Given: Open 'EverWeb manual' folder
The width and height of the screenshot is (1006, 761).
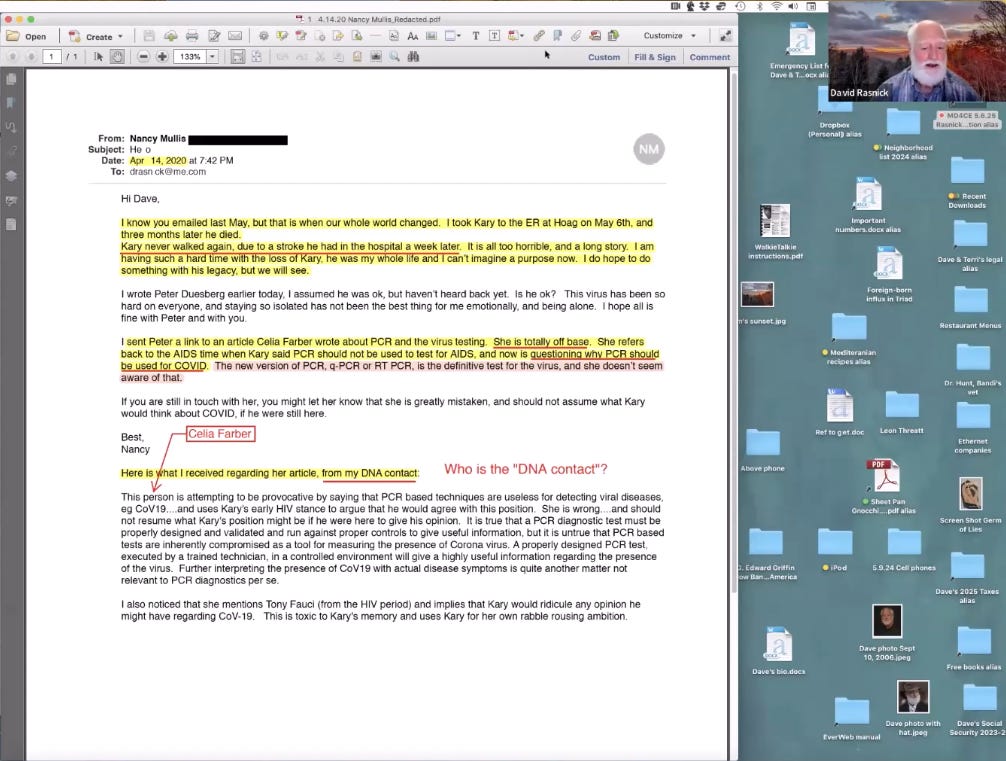Looking at the screenshot, I should point(851,719).
